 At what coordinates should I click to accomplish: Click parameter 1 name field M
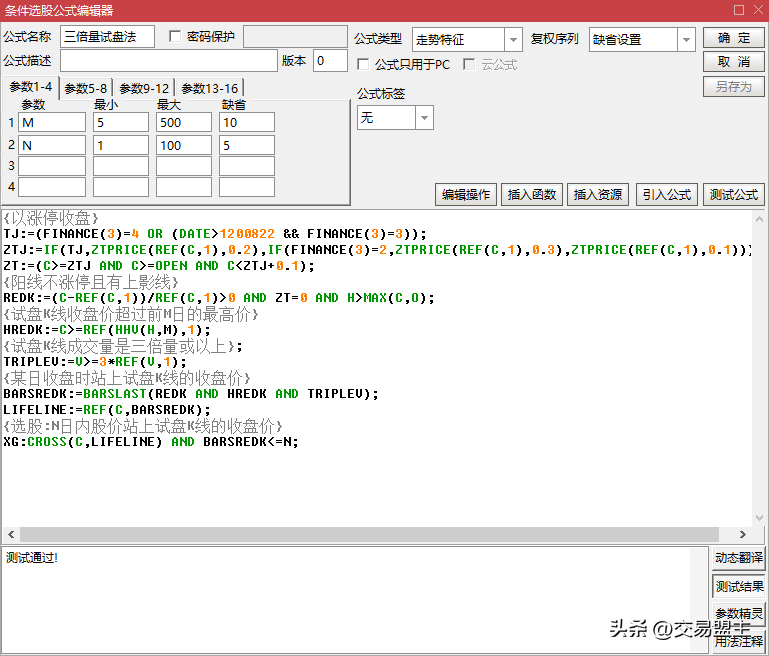(52, 123)
